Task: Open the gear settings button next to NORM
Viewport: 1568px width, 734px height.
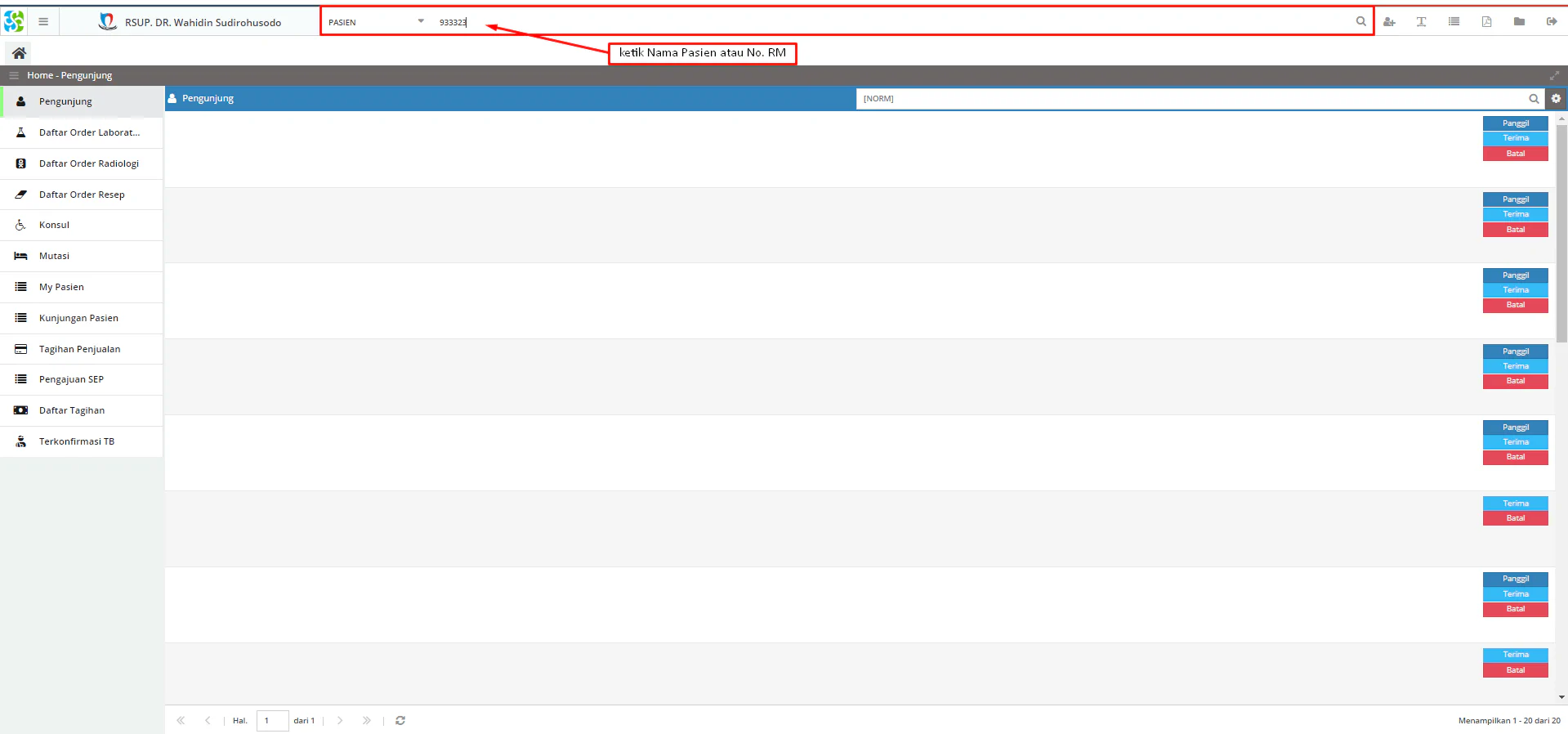Action: coord(1556,99)
